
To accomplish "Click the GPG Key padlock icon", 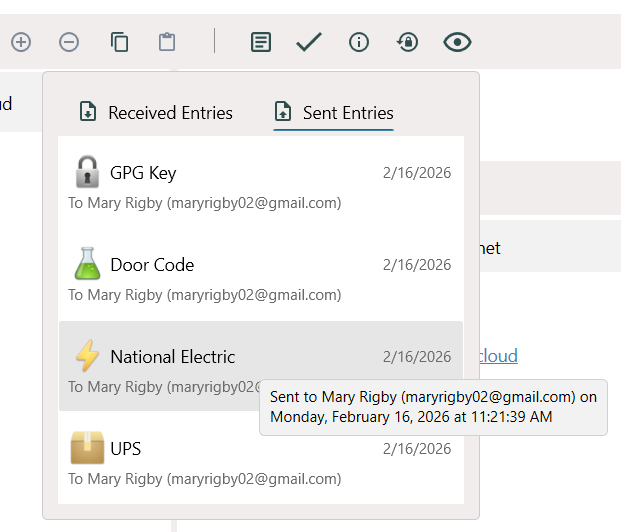I will [x=87, y=172].
